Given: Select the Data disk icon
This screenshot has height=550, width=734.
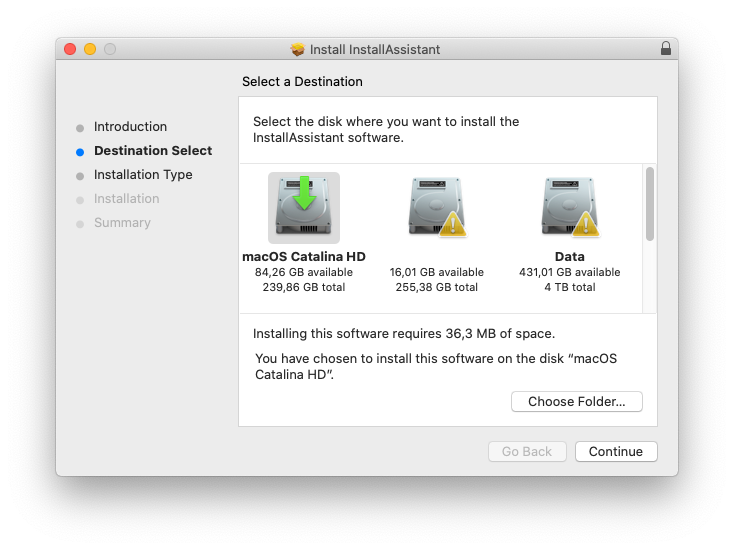Looking at the screenshot, I should [570, 207].
